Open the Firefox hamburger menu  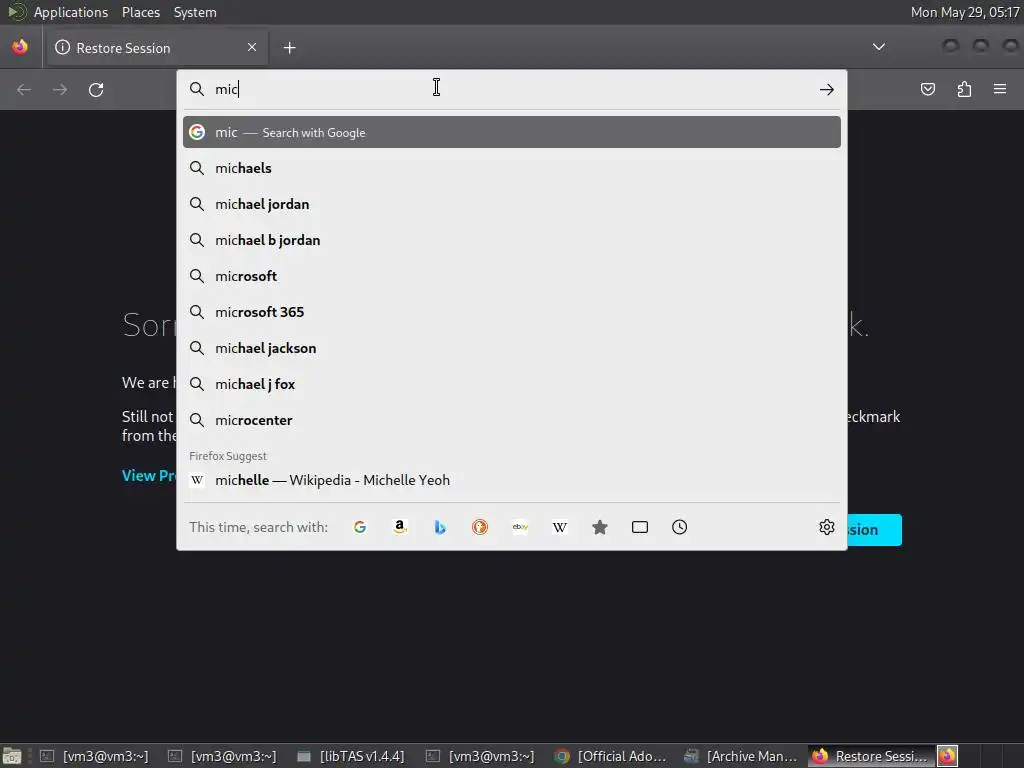pyautogui.click(x=1000, y=89)
